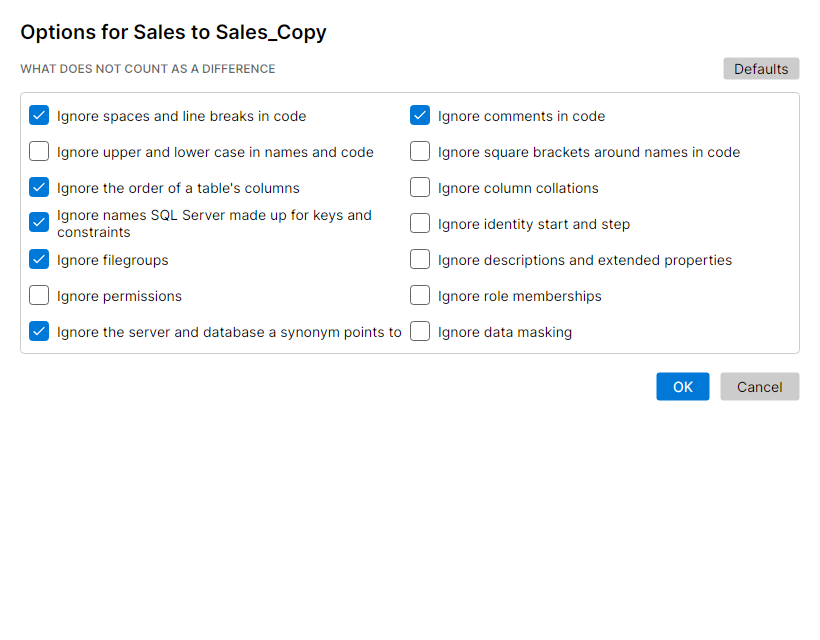This screenshot has width=820, height=640.
Task: Click the 'Ignore data masking' label text
Action: click(x=505, y=333)
